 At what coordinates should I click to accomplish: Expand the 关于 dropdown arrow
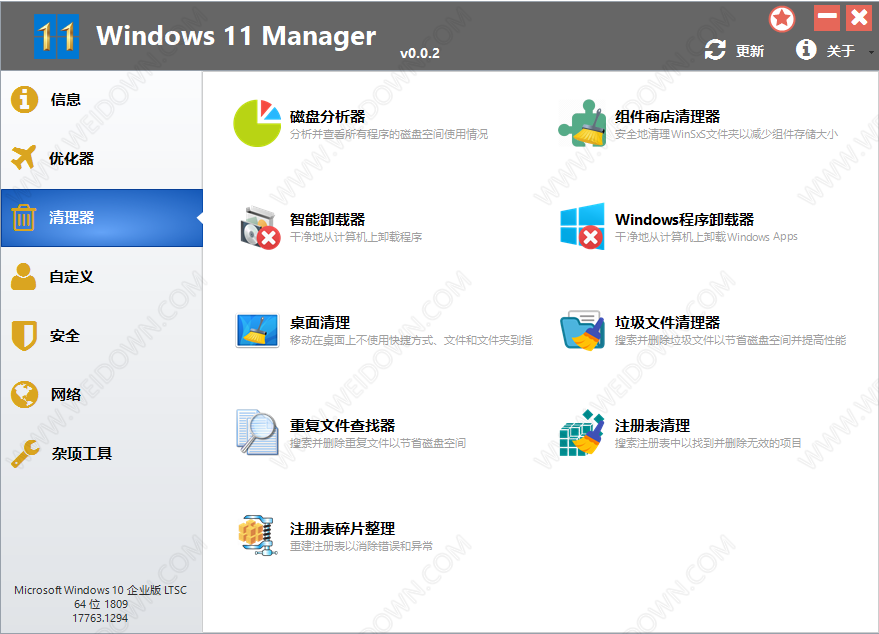pyautogui.click(x=872, y=52)
